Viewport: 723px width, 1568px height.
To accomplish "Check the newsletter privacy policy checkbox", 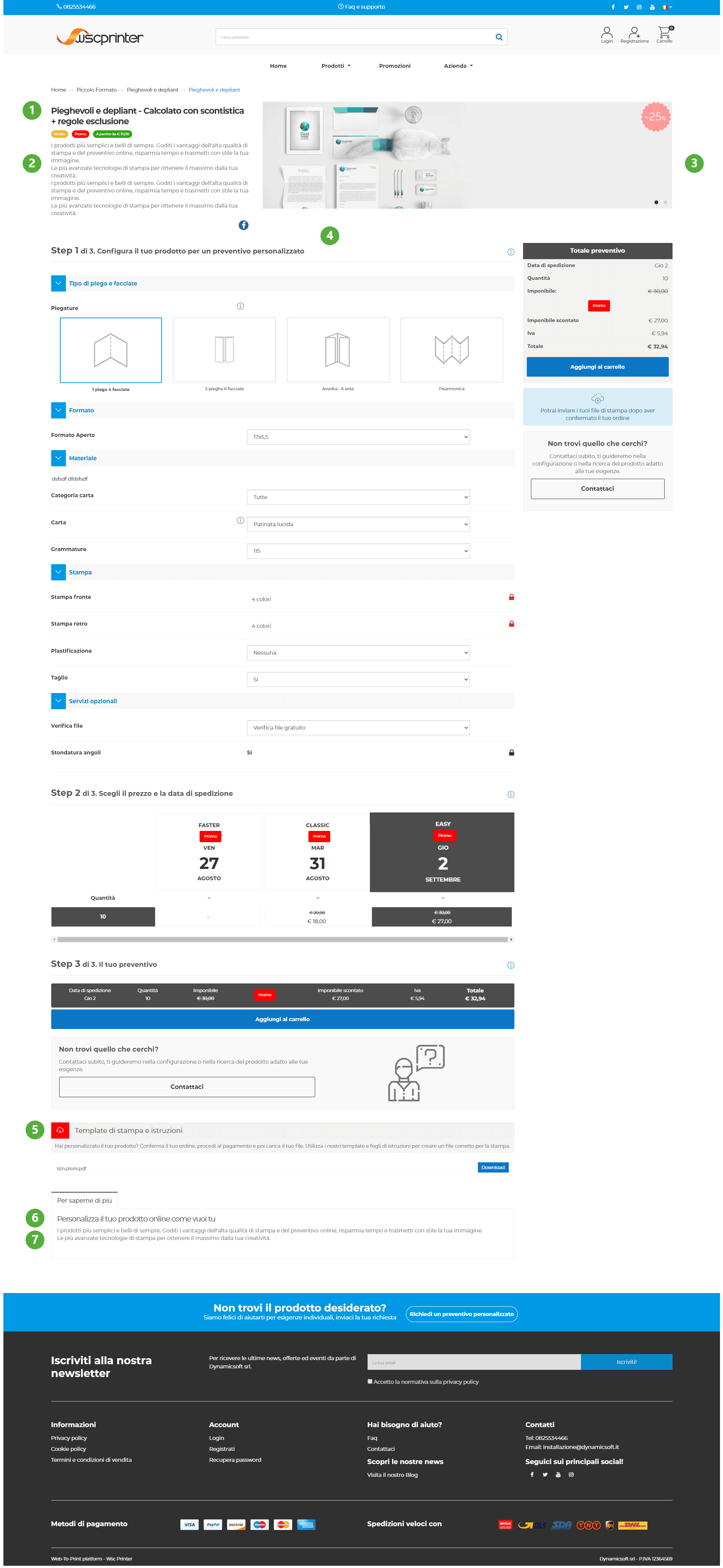I will [x=370, y=1381].
